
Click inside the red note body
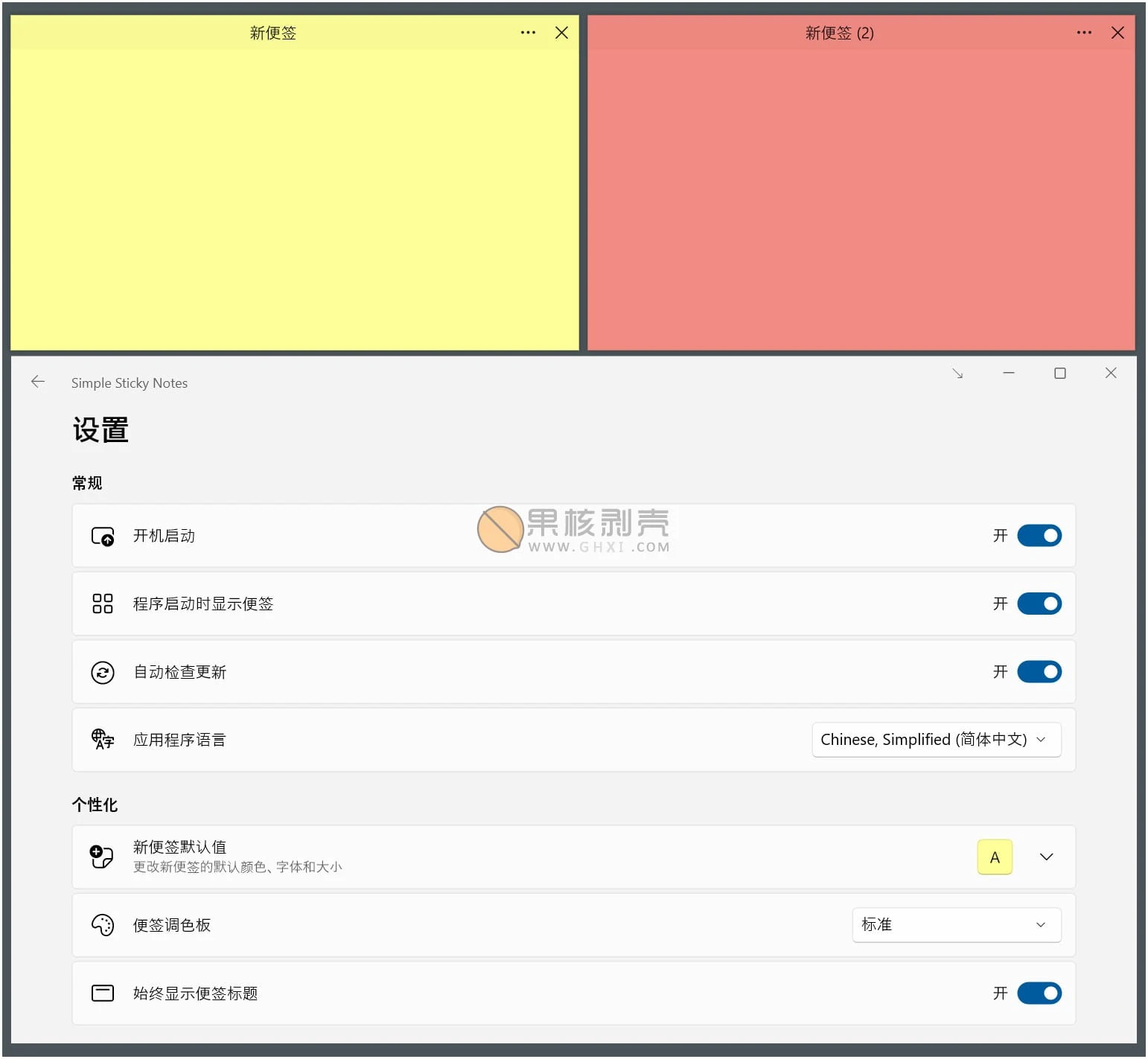861,201
